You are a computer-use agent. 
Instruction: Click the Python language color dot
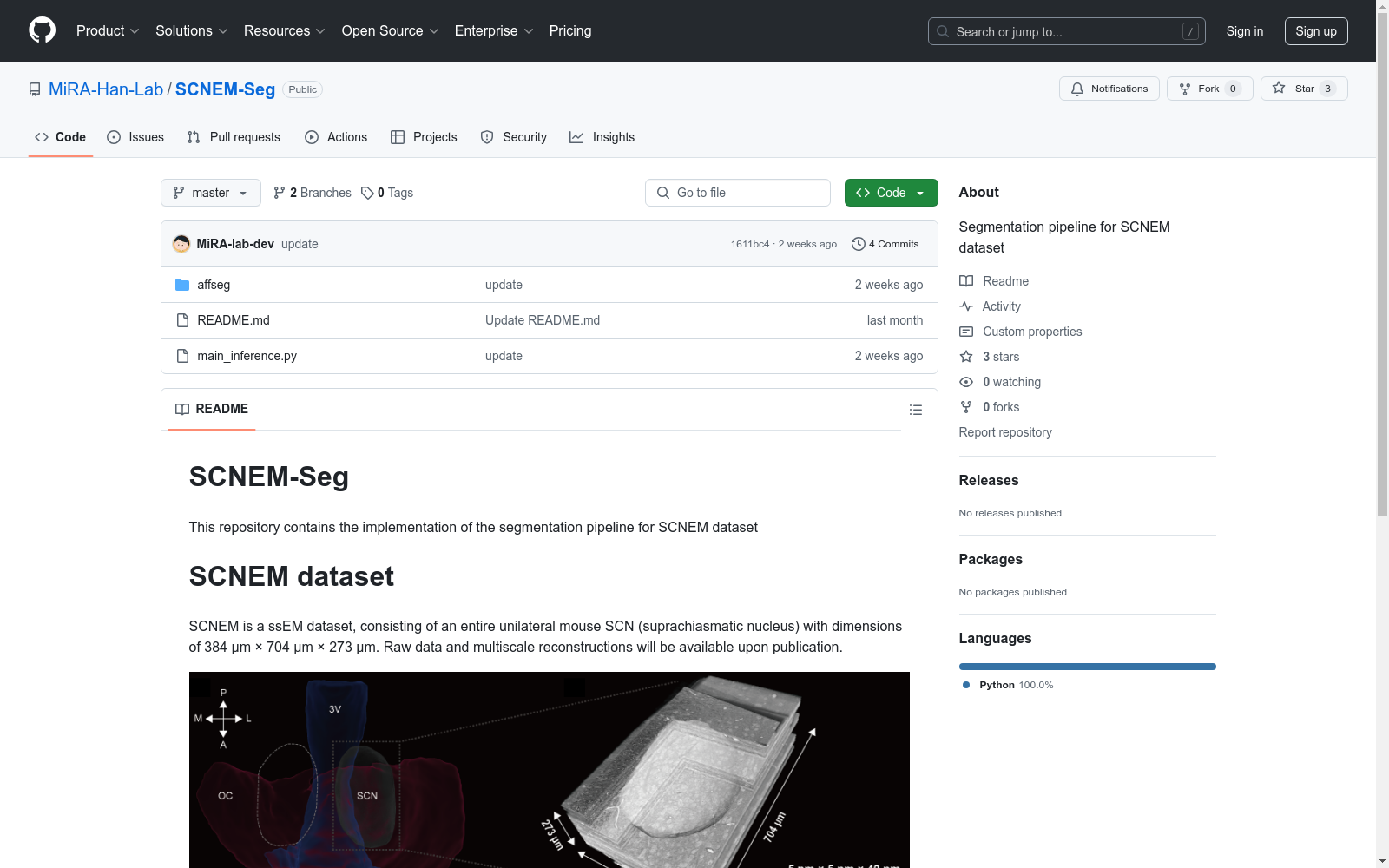(966, 685)
